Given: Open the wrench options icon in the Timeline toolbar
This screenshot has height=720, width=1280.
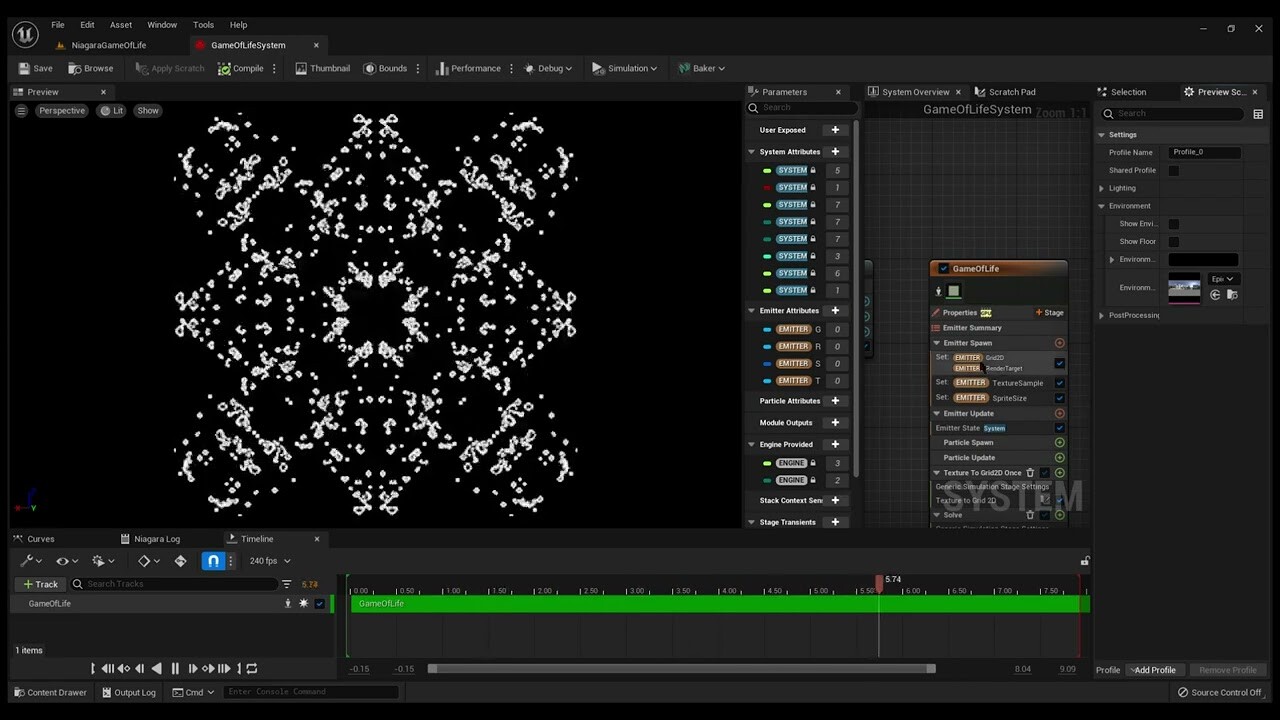Looking at the screenshot, I should click(27, 561).
